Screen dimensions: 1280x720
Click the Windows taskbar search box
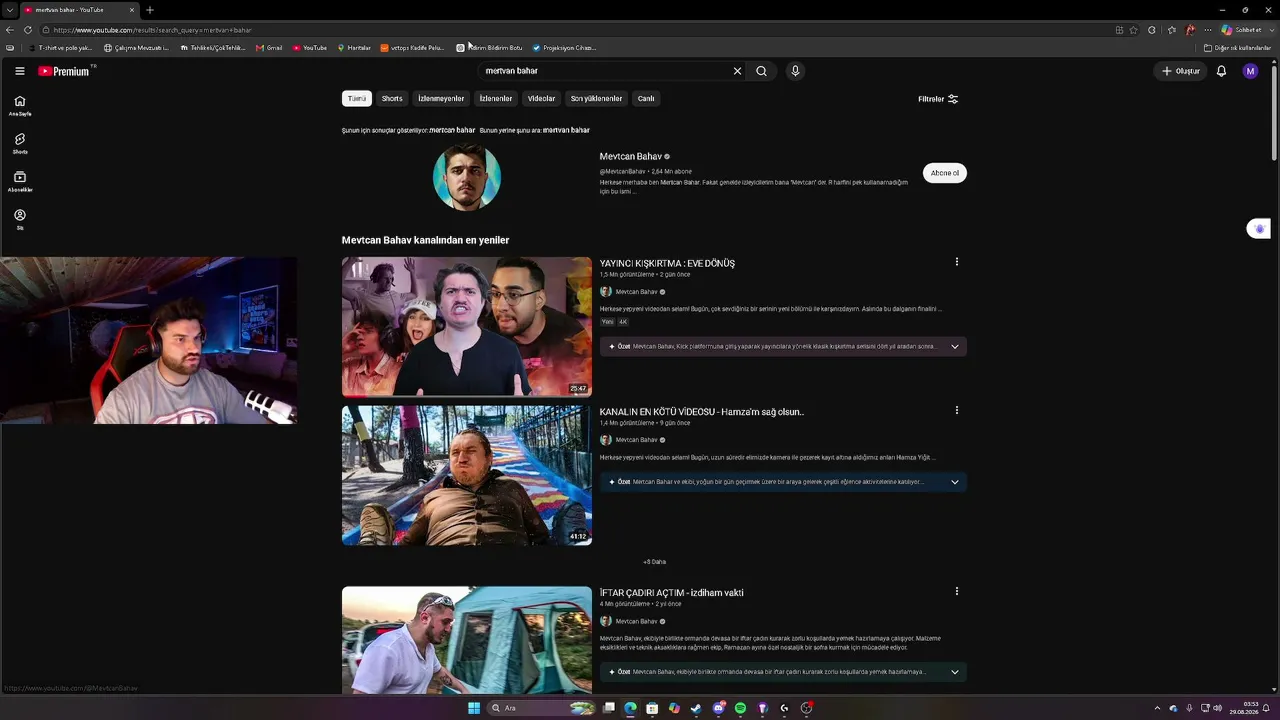coord(540,708)
